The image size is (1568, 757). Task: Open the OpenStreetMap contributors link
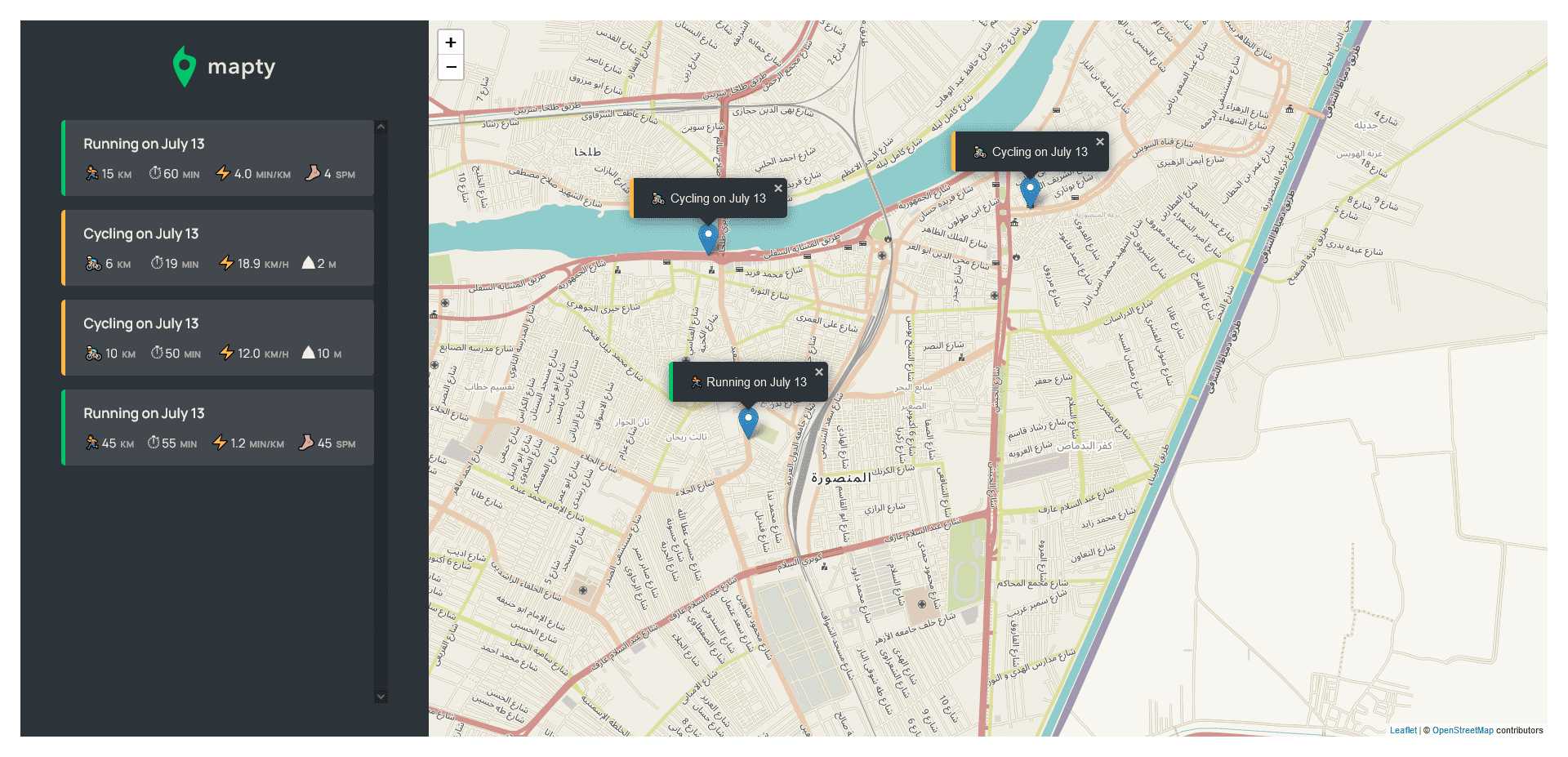click(1462, 730)
